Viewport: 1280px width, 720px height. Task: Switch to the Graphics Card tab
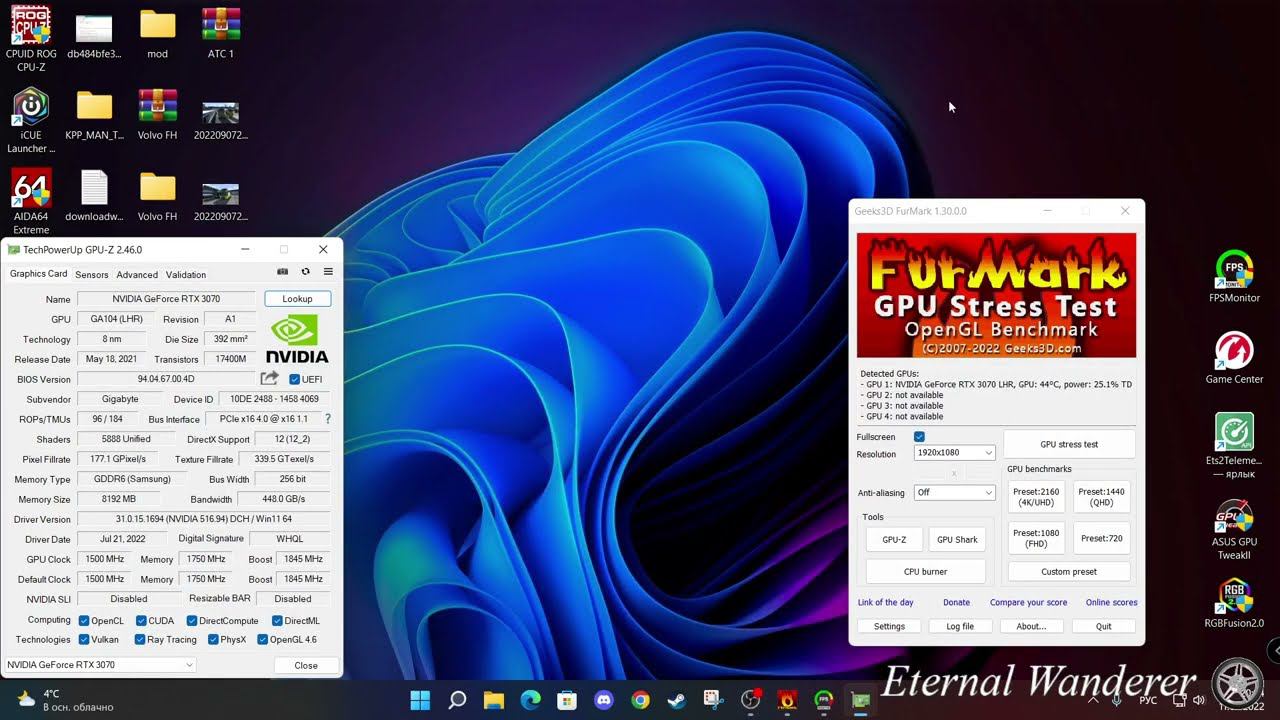39,274
